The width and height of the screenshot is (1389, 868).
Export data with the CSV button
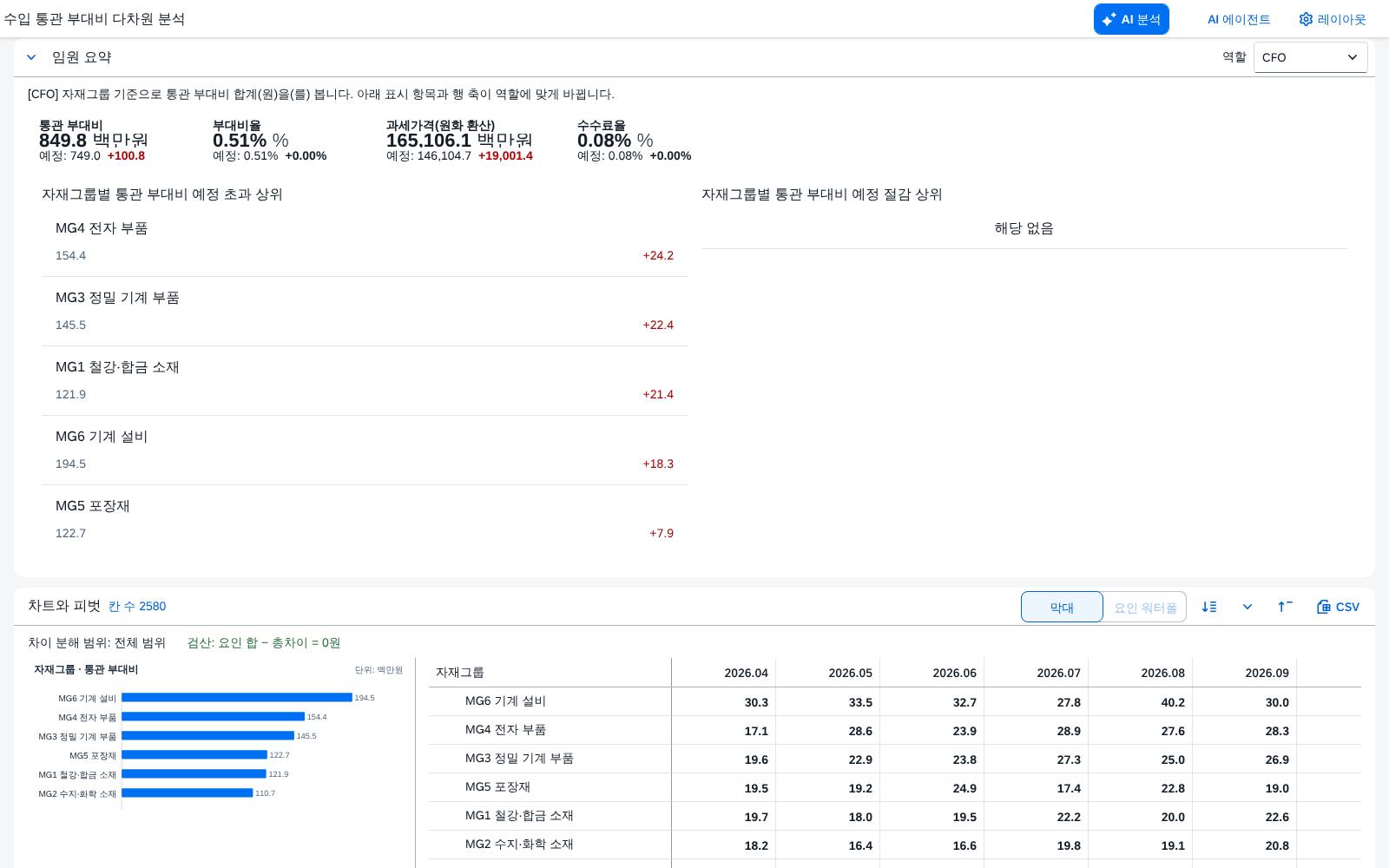(x=1338, y=607)
